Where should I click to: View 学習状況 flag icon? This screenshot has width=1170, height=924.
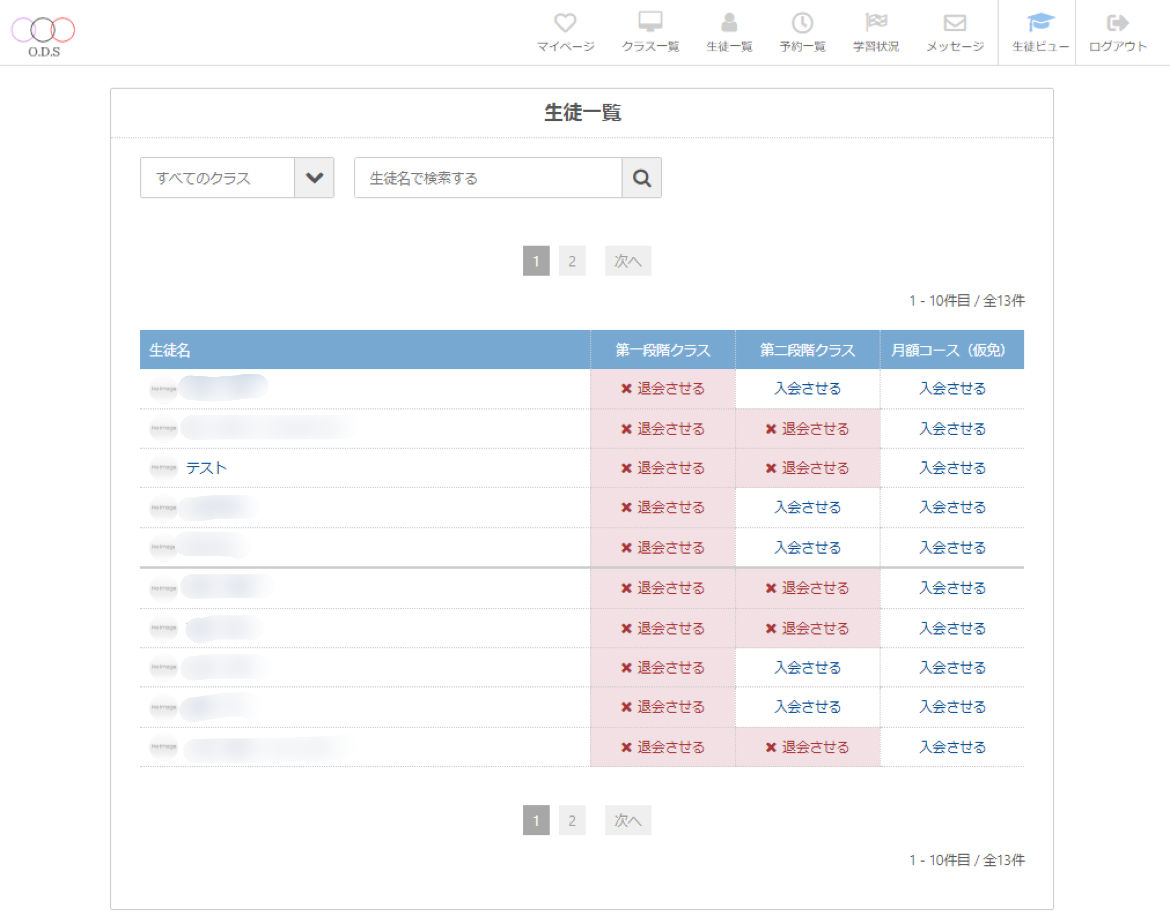[875, 23]
